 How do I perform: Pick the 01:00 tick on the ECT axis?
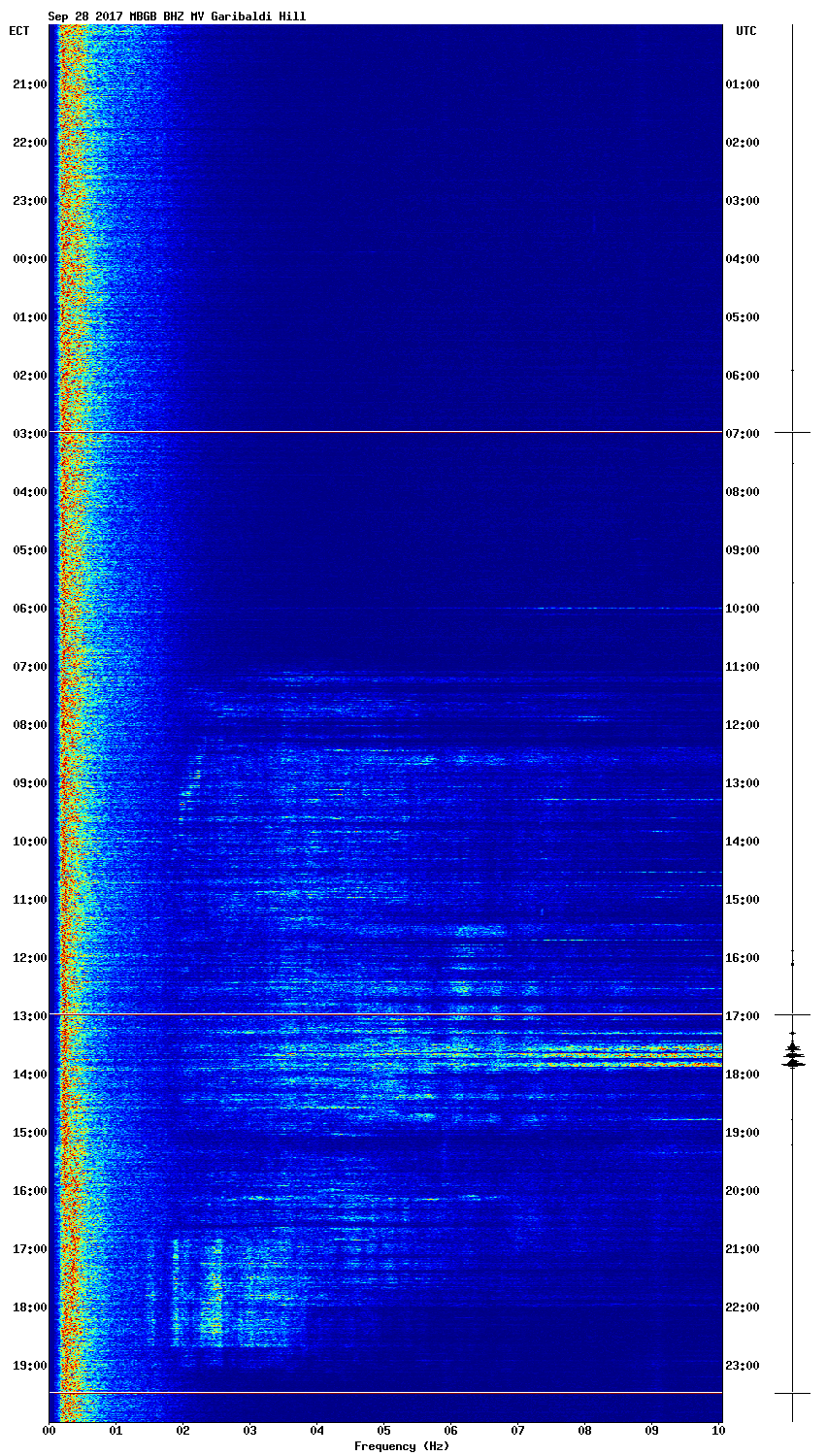[x=30, y=317]
